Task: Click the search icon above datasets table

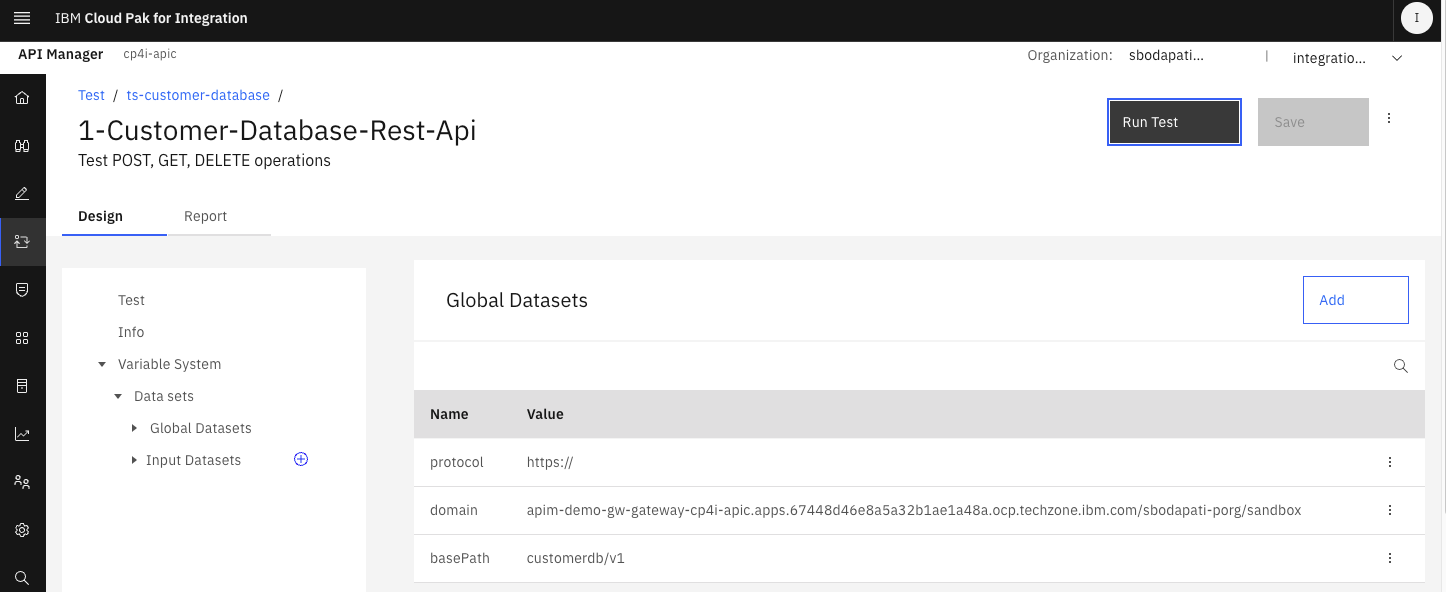Action: pos(1401,366)
